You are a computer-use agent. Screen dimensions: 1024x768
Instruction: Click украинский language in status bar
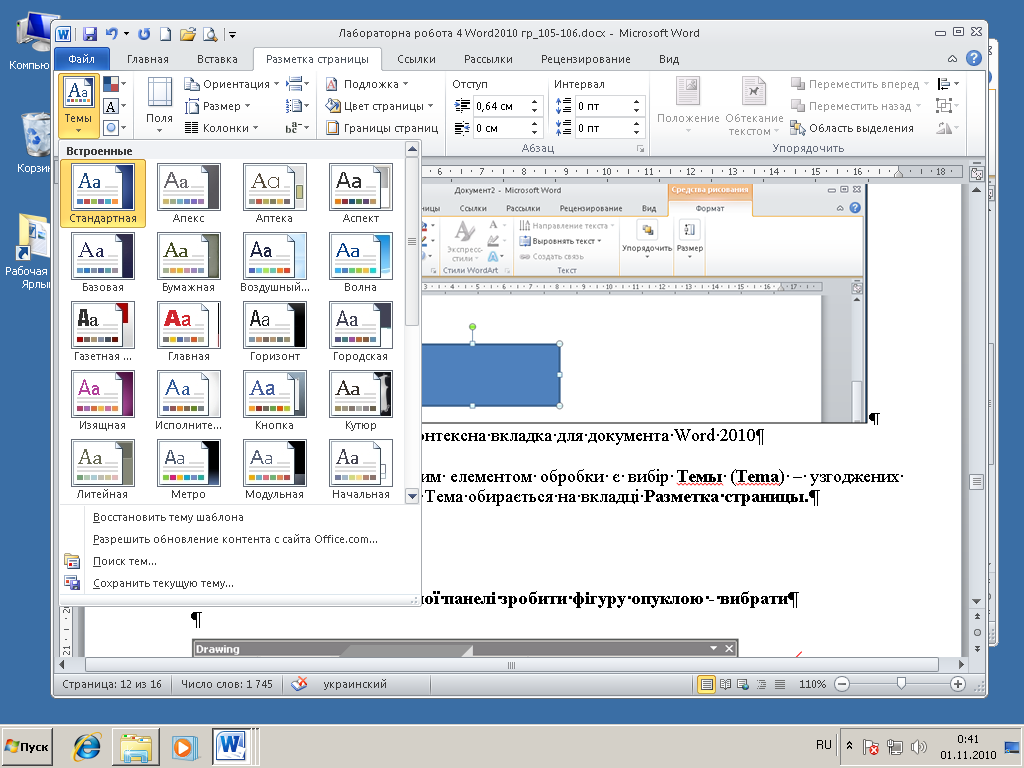tap(355, 684)
